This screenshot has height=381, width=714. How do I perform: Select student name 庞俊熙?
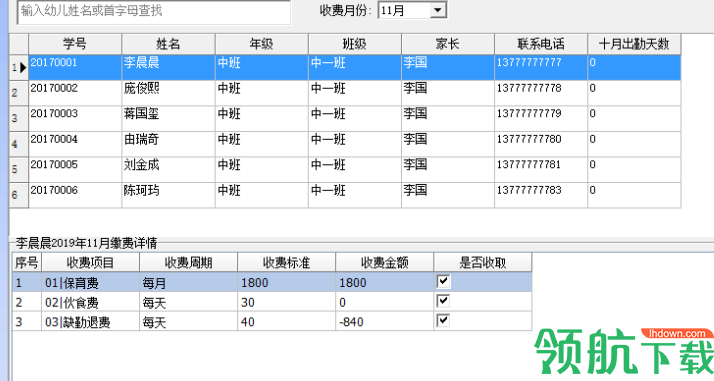click(168, 93)
